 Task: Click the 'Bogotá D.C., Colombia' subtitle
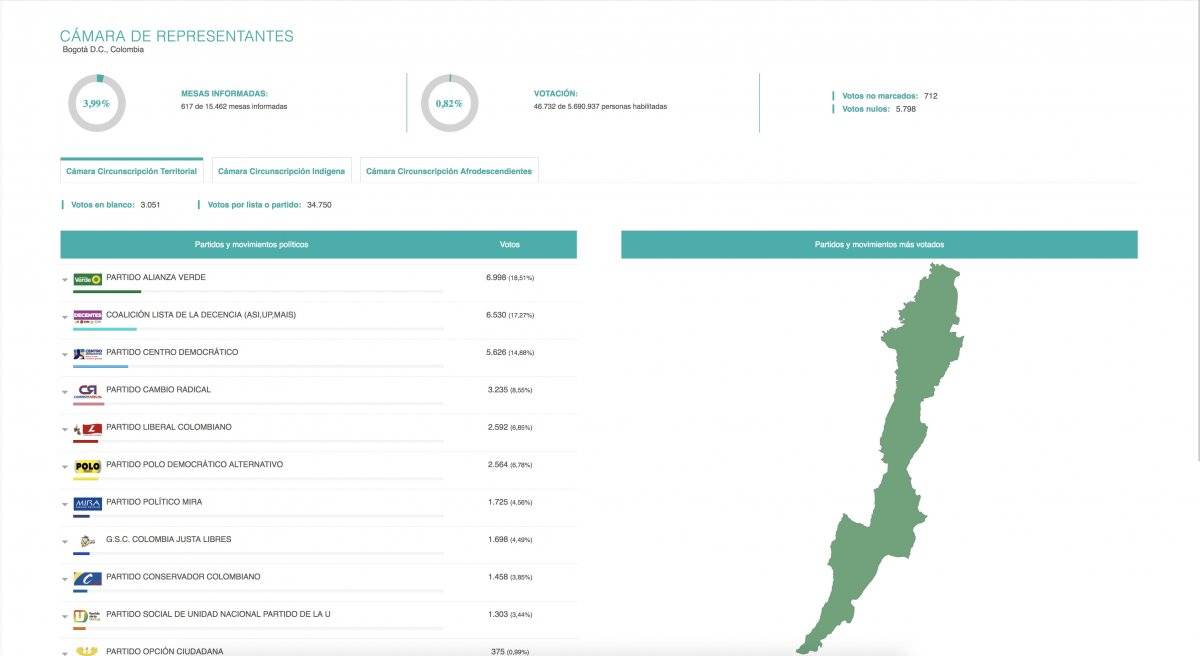point(103,49)
